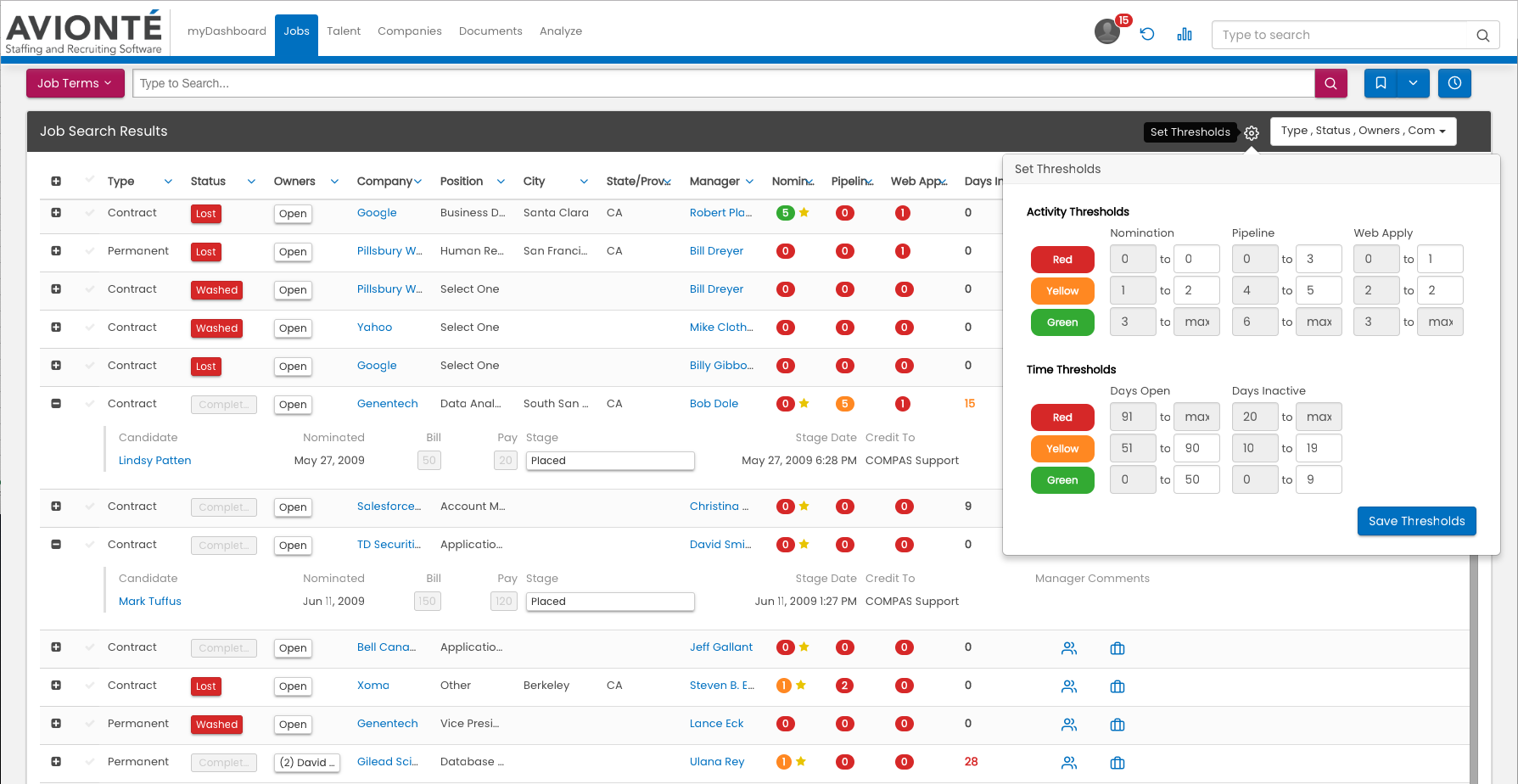Toggle select-all checkmark in table header
Image resolution: width=1518 pixels, height=784 pixels.
[x=90, y=180]
